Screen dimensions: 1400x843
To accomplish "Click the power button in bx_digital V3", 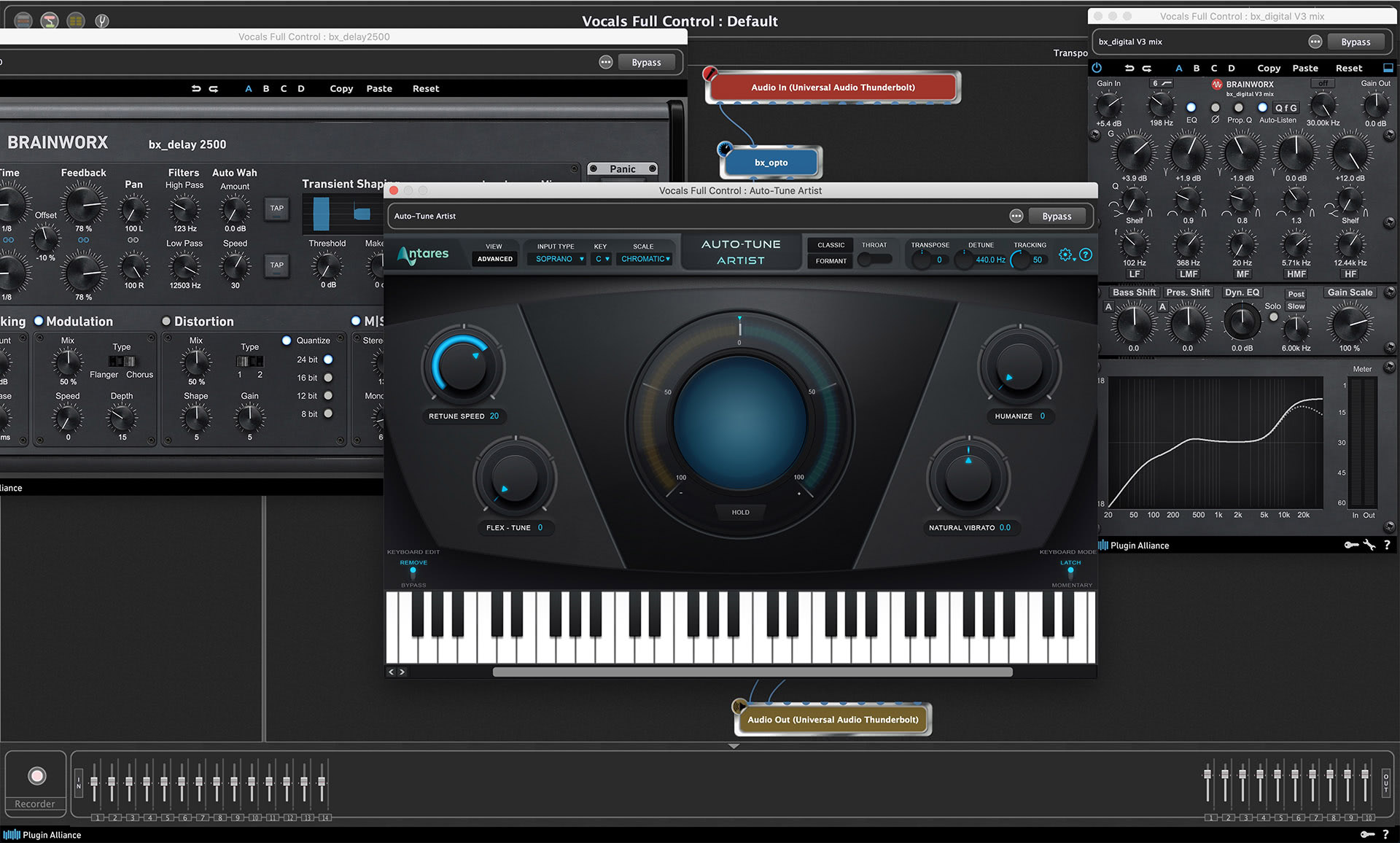I will (x=1097, y=68).
